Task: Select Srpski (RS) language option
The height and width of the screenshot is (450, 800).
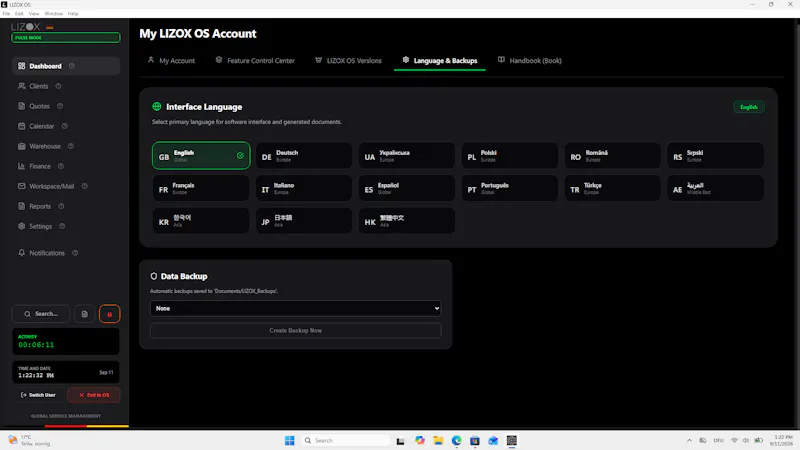Action: 715,156
